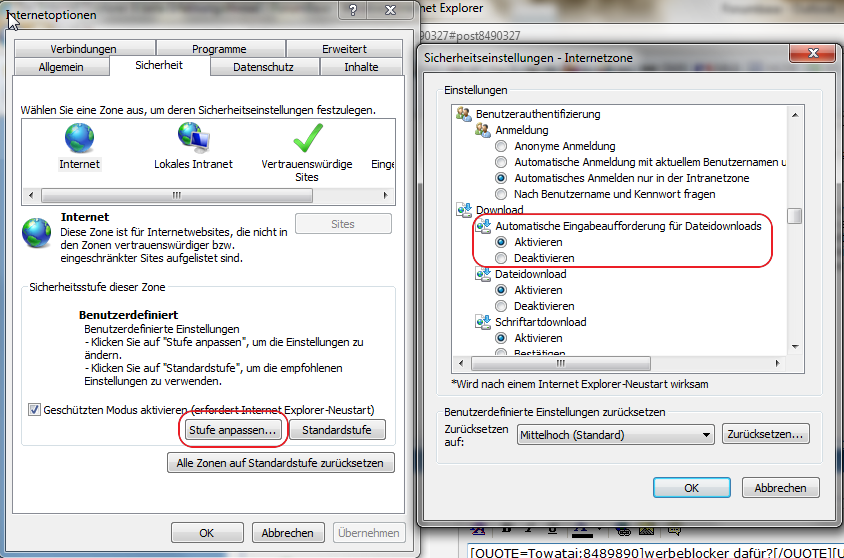Open the Erweitert tab
This screenshot has height=558, width=844.
pos(344,48)
